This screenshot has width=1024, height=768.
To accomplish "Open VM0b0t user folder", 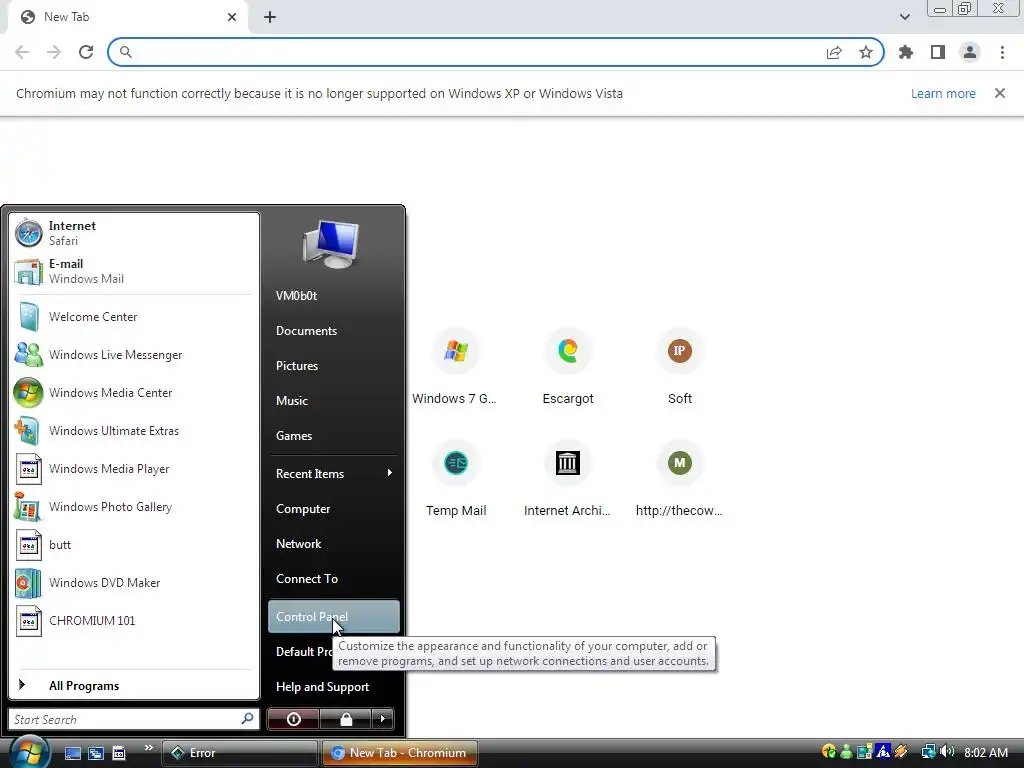I will pos(333,296).
